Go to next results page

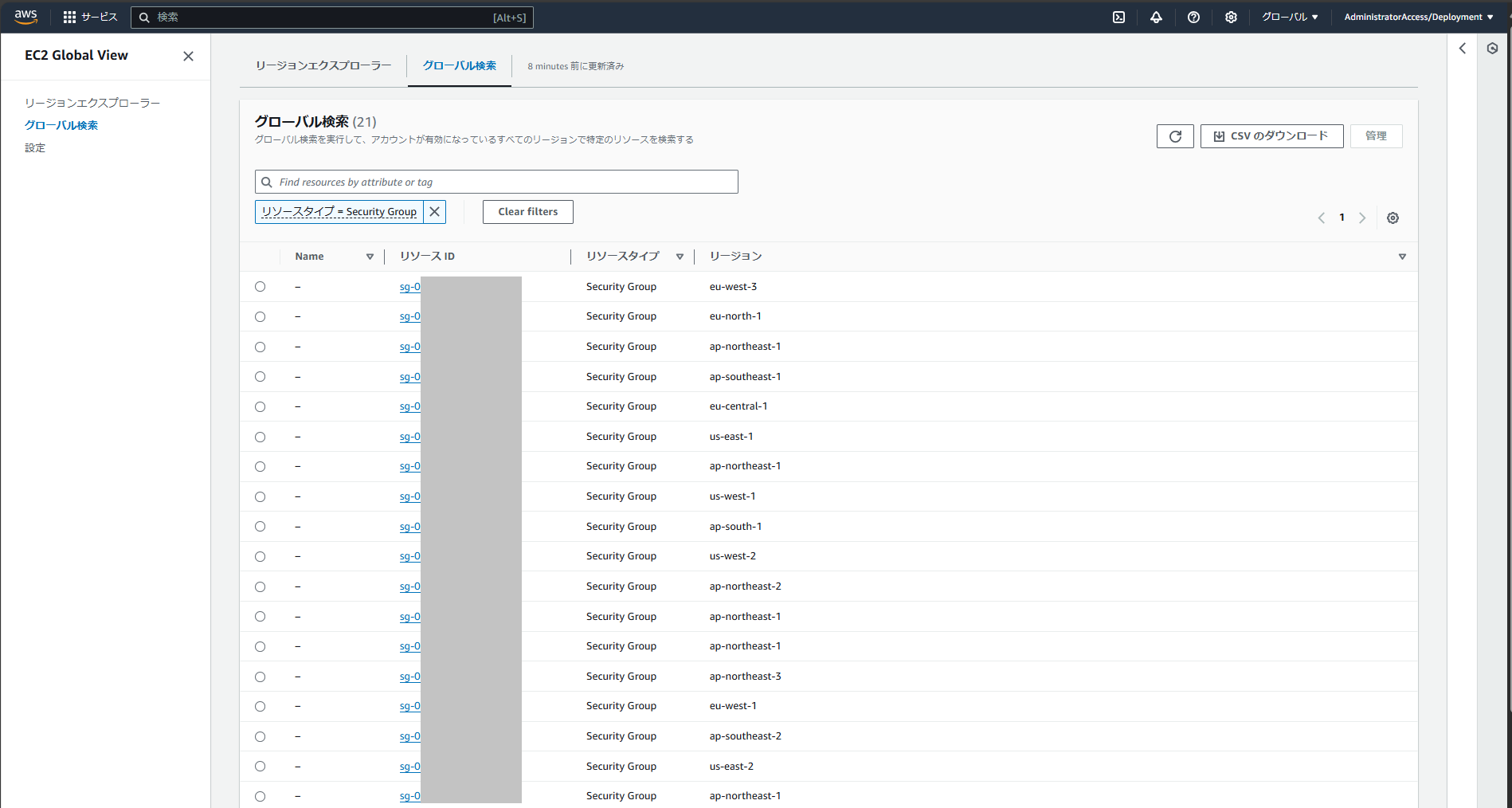1362,218
